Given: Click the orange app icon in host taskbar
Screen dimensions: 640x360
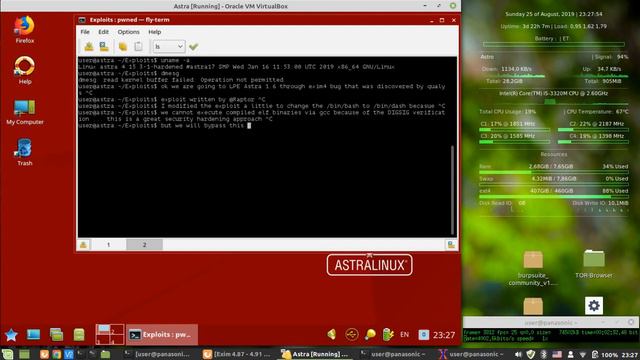Looking at the screenshot, I should click(x=44, y=354).
